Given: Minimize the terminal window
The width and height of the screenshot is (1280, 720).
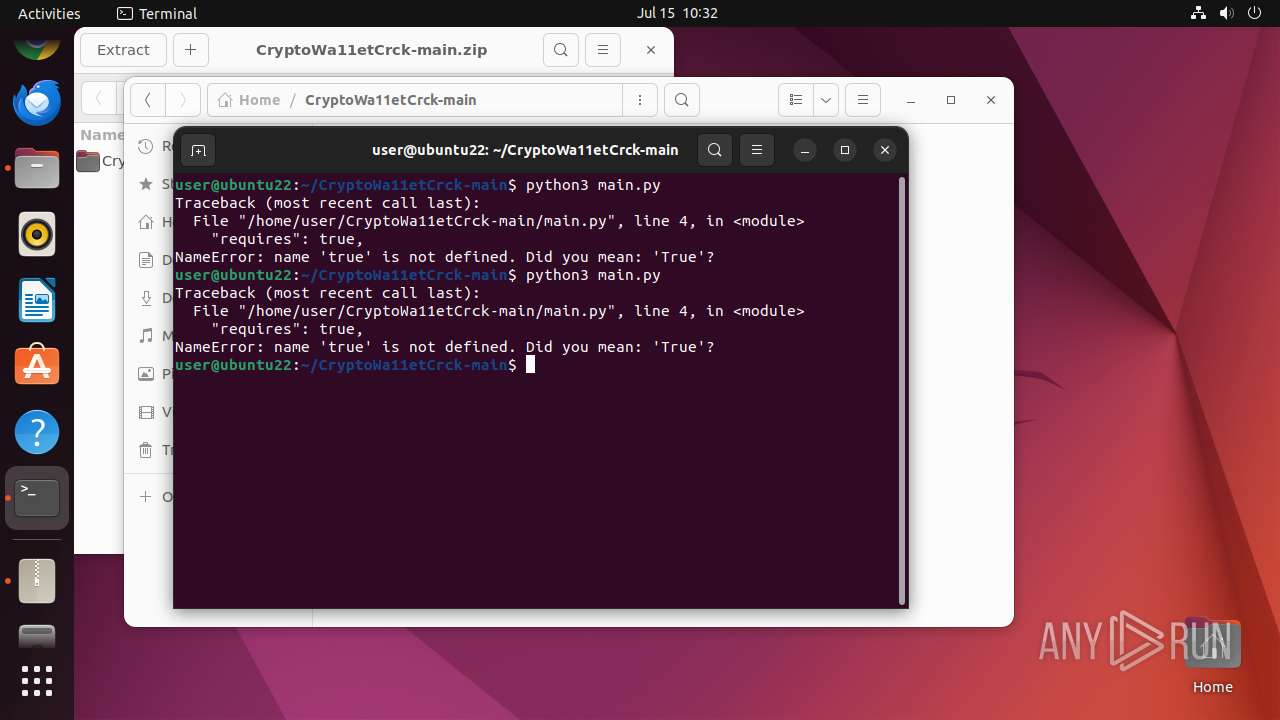Looking at the screenshot, I should pyautogui.click(x=806, y=150).
